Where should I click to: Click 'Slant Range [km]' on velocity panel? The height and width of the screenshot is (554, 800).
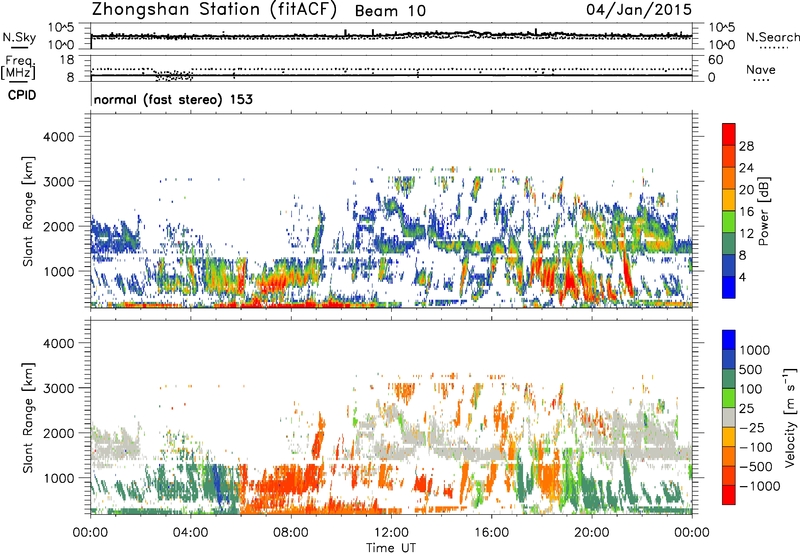[28, 417]
